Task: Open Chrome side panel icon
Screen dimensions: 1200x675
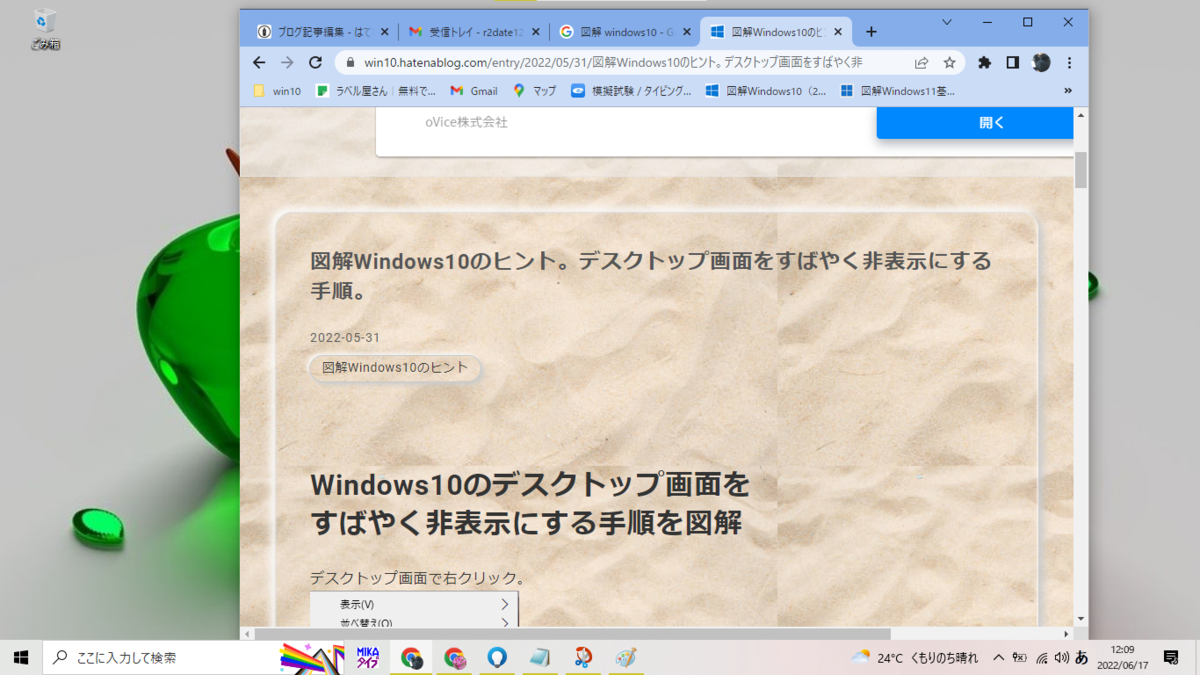Action: [1012, 62]
